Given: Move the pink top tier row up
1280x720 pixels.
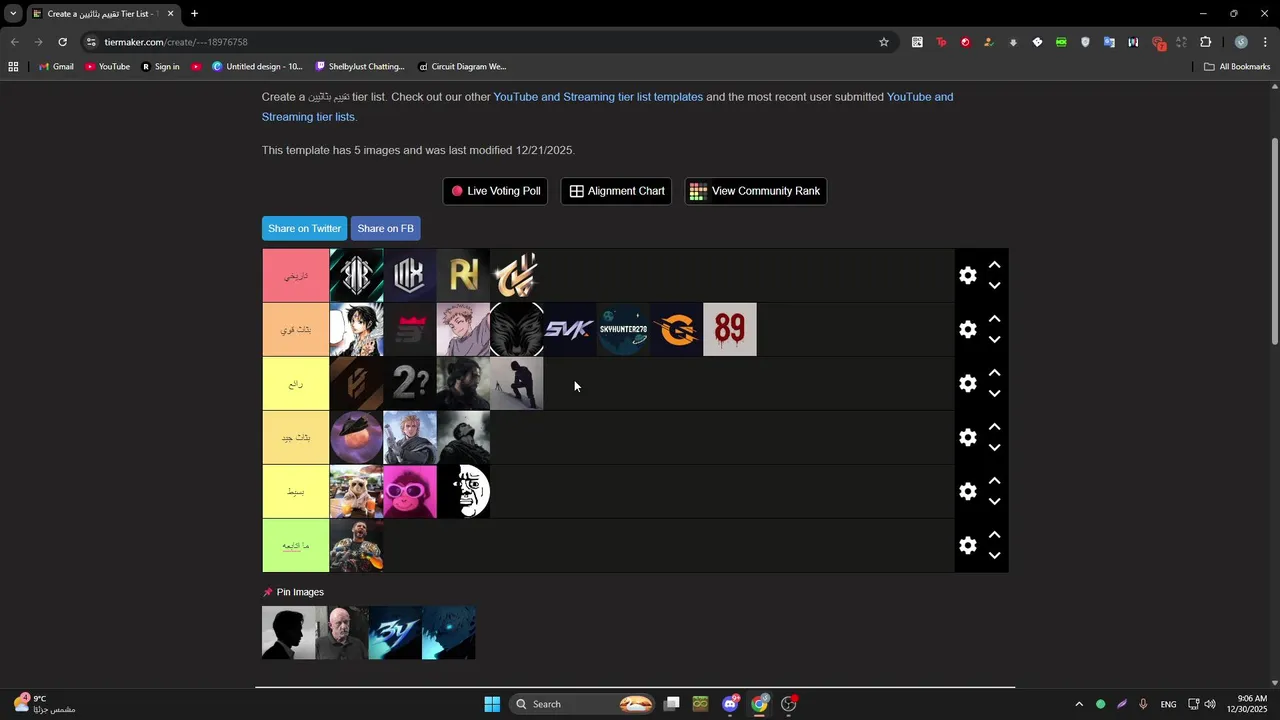Looking at the screenshot, I should click(994, 265).
